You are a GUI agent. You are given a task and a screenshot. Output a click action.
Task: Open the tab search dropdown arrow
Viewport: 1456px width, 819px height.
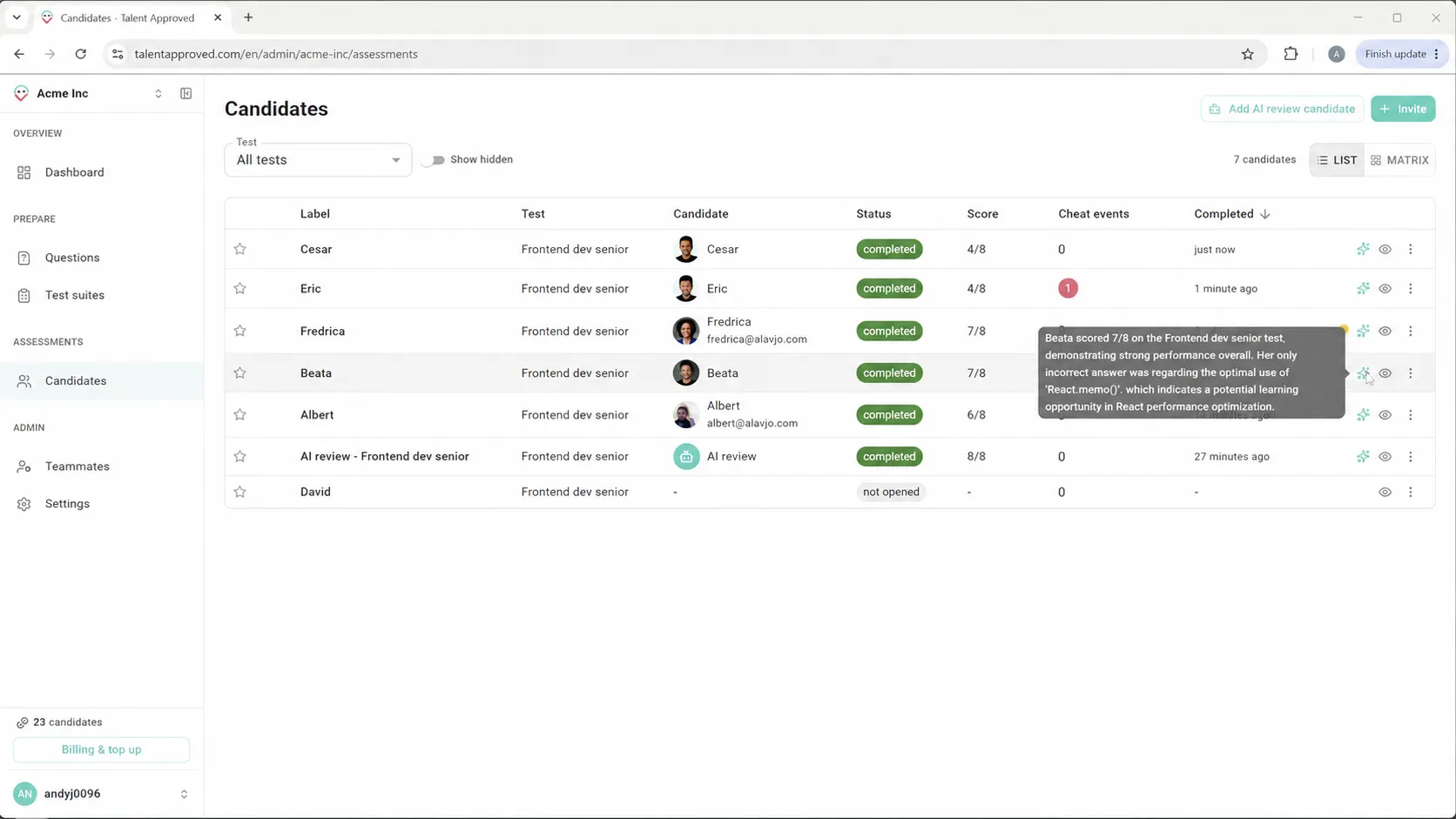click(x=17, y=17)
